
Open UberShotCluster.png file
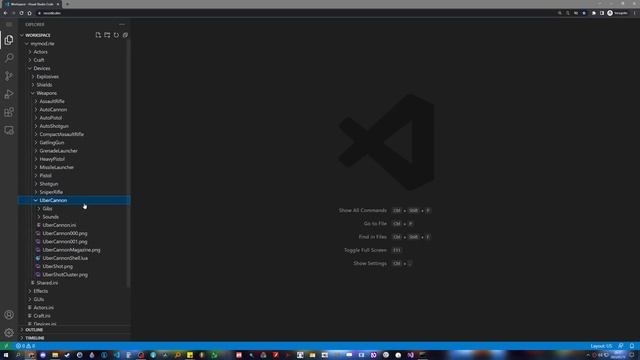coord(74,275)
